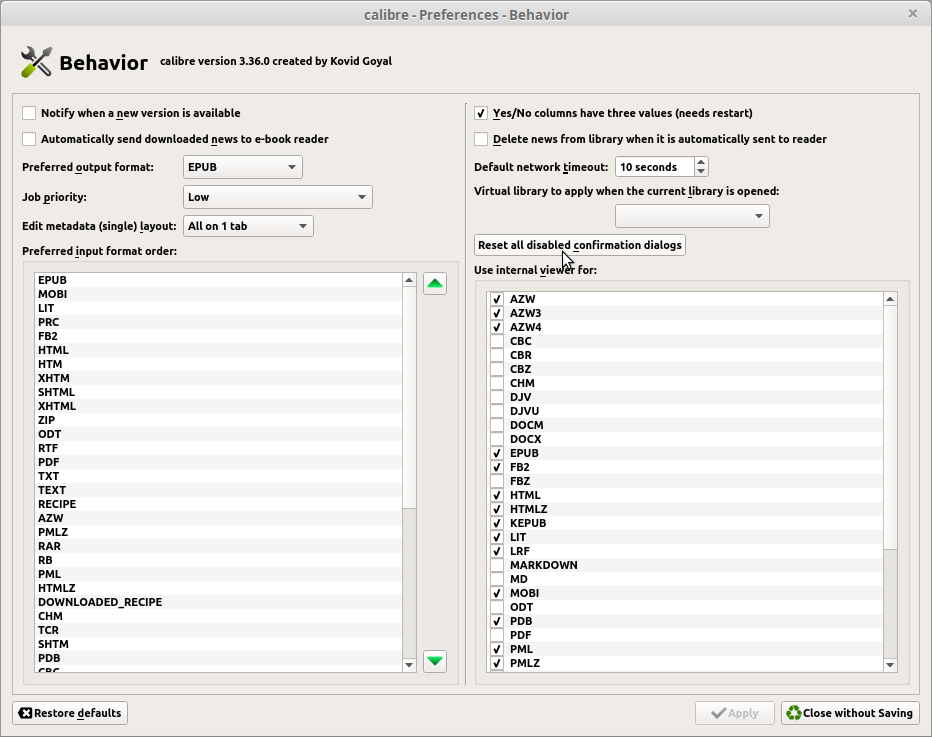Check the FBZ viewer checkbox
Image resolution: width=932 pixels, height=737 pixels.
[x=497, y=481]
